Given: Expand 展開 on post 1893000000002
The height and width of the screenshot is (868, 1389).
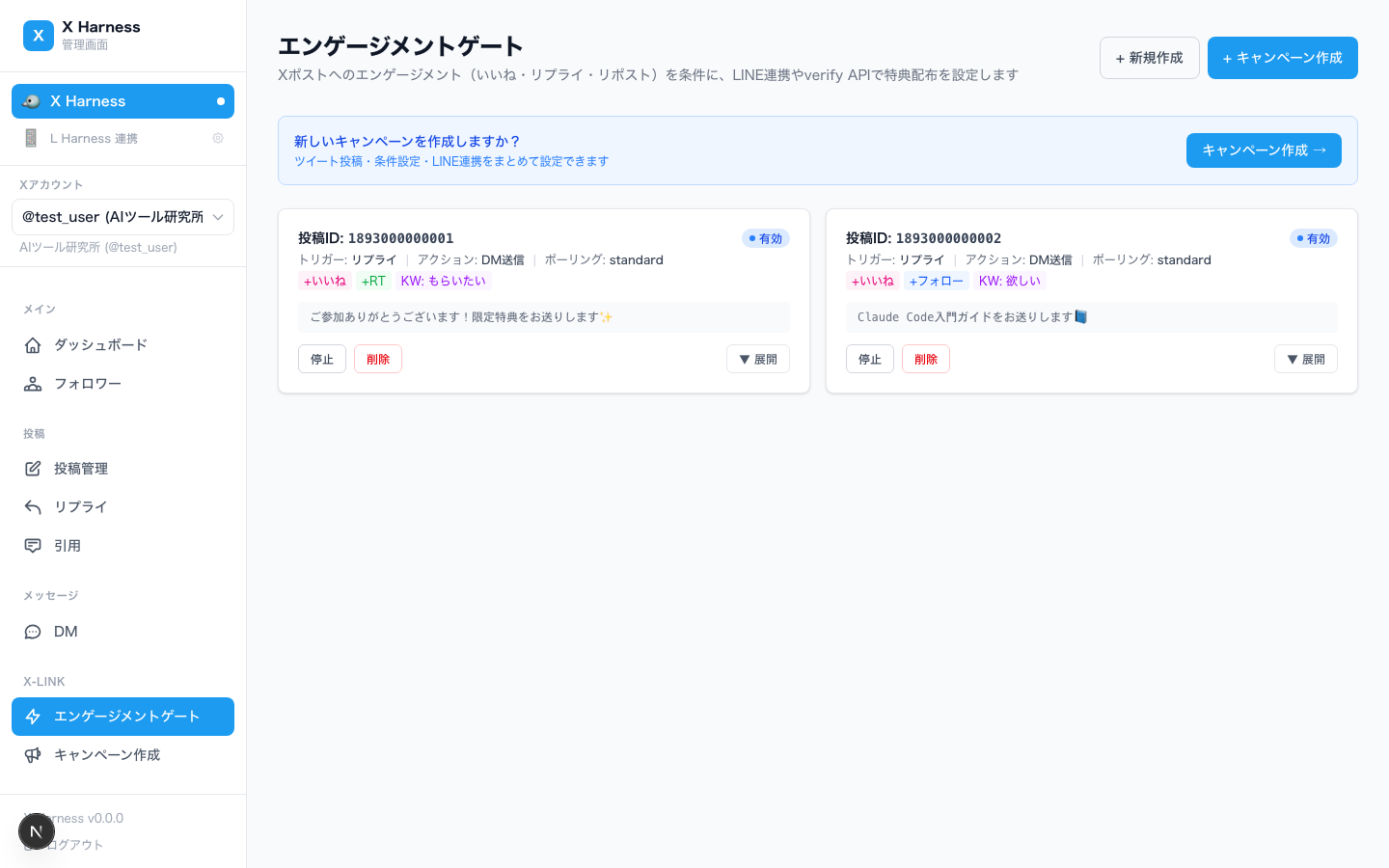Looking at the screenshot, I should [x=1306, y=358].
